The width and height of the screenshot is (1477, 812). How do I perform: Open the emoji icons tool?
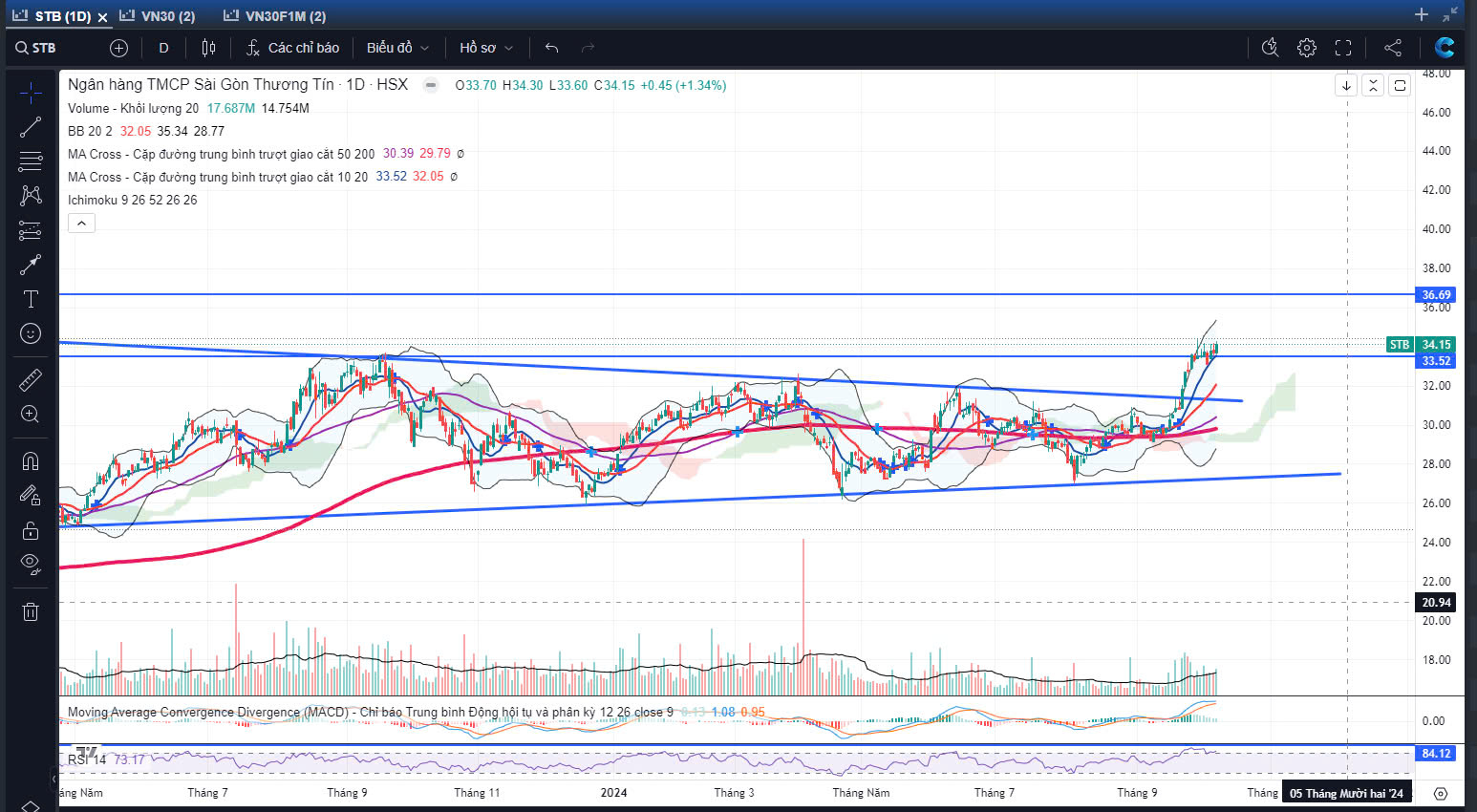click(31, 333)
